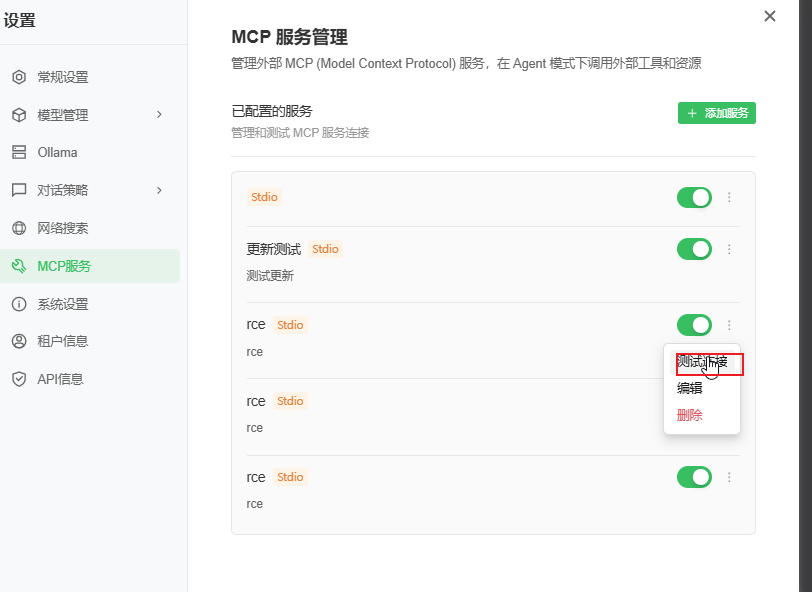This screenshot has height=592, width=812.
Task: Expand the 模型管理 submenu chevron
Action: pos(160,114)
